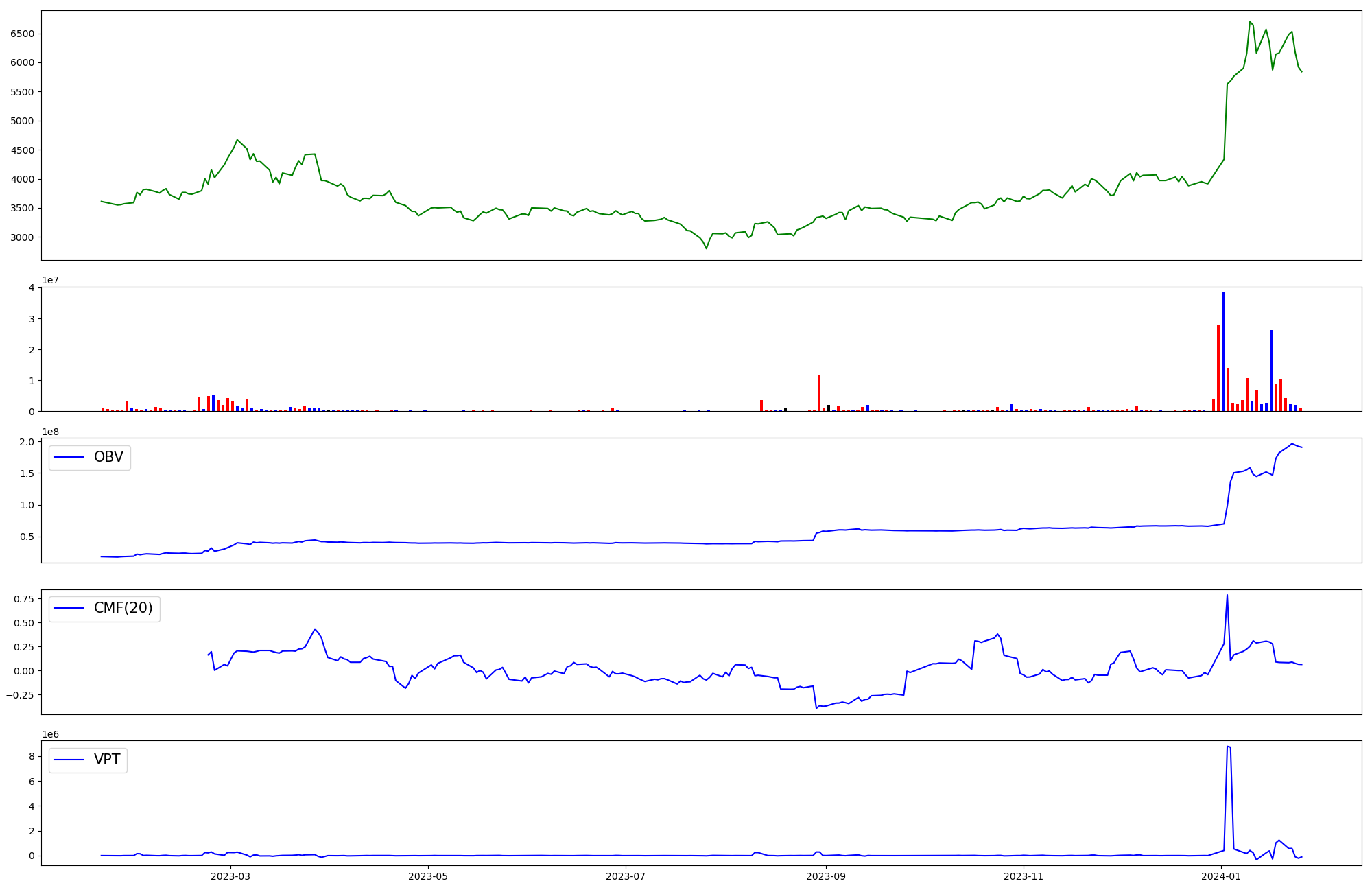Click the 2023-05 date axis label
The height and width of the screenshot is (892, 1372).
click(x=429, y=876)
